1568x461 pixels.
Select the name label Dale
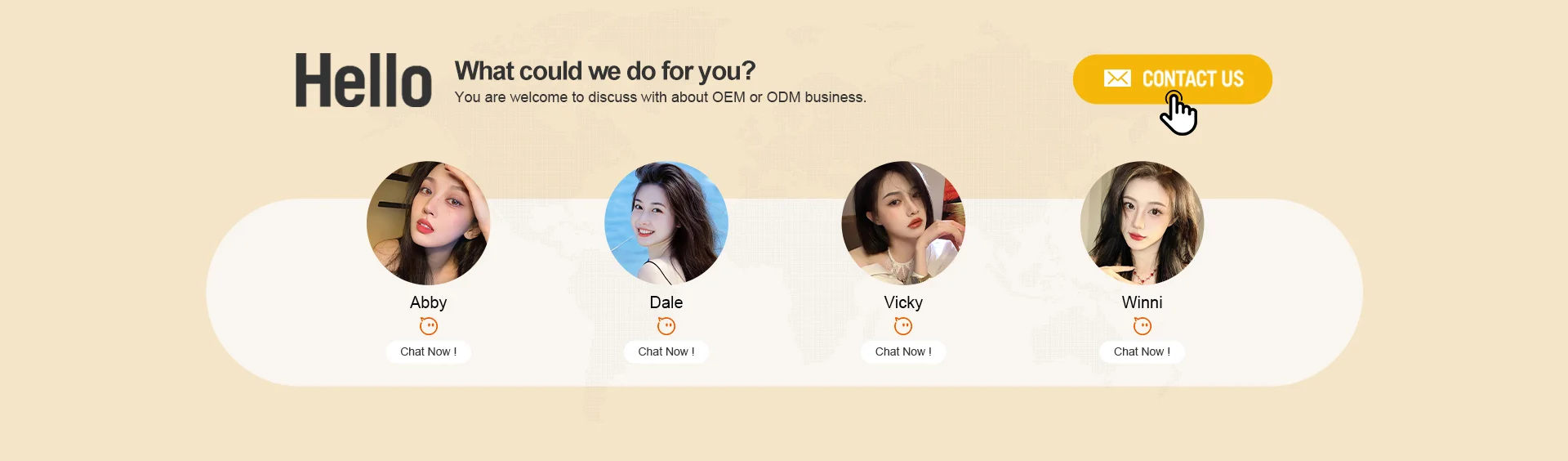tap(666, 302)
